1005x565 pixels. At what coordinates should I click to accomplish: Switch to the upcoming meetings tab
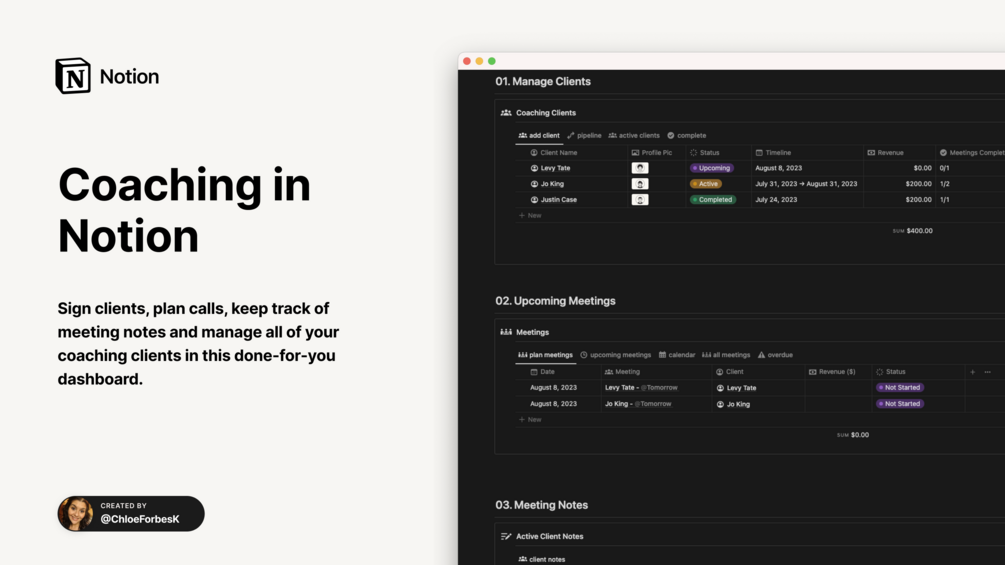pyautogui.click(x=615, y=355)
